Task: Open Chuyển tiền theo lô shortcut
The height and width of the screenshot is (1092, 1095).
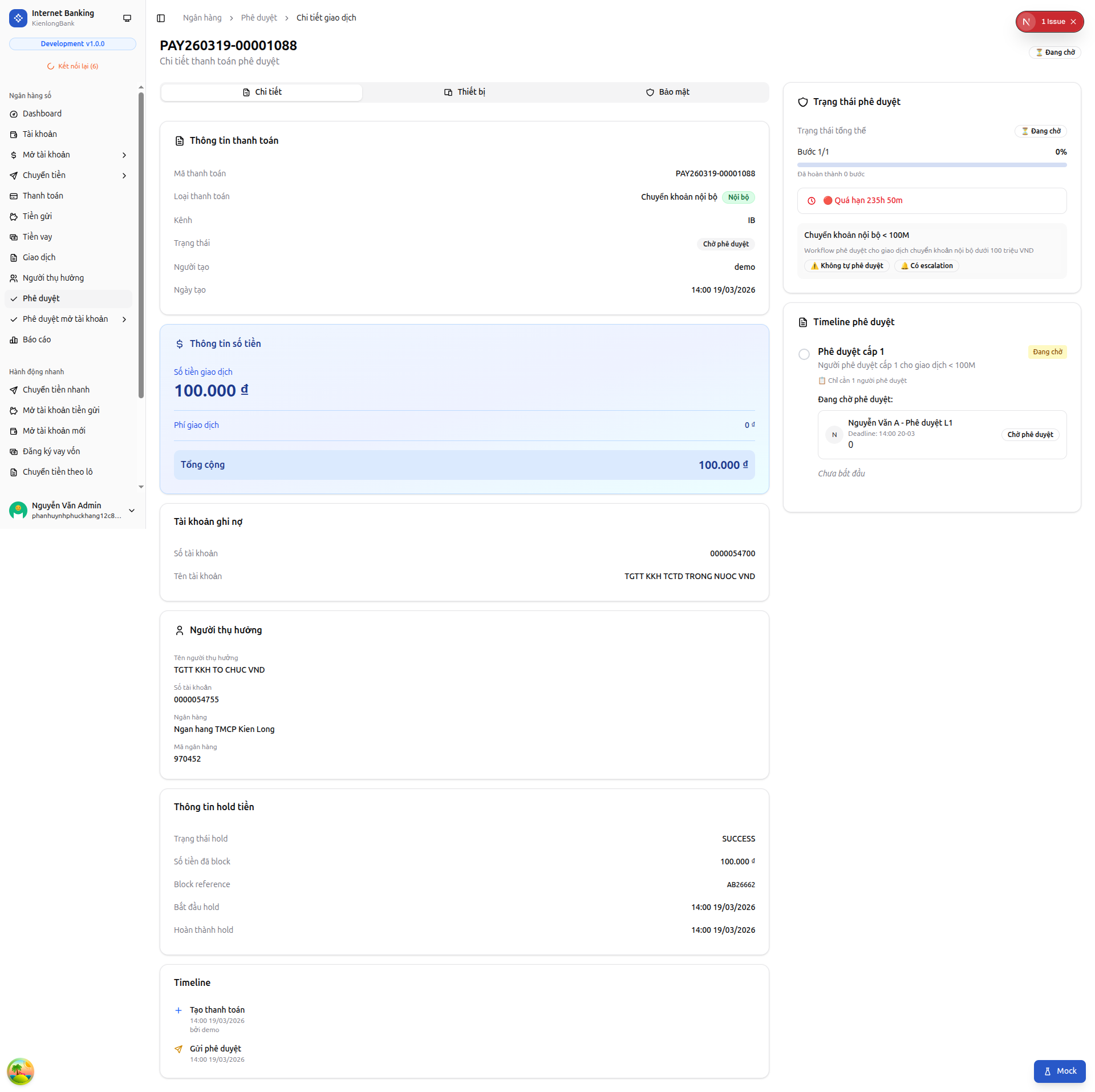Action: pos(68,472)
